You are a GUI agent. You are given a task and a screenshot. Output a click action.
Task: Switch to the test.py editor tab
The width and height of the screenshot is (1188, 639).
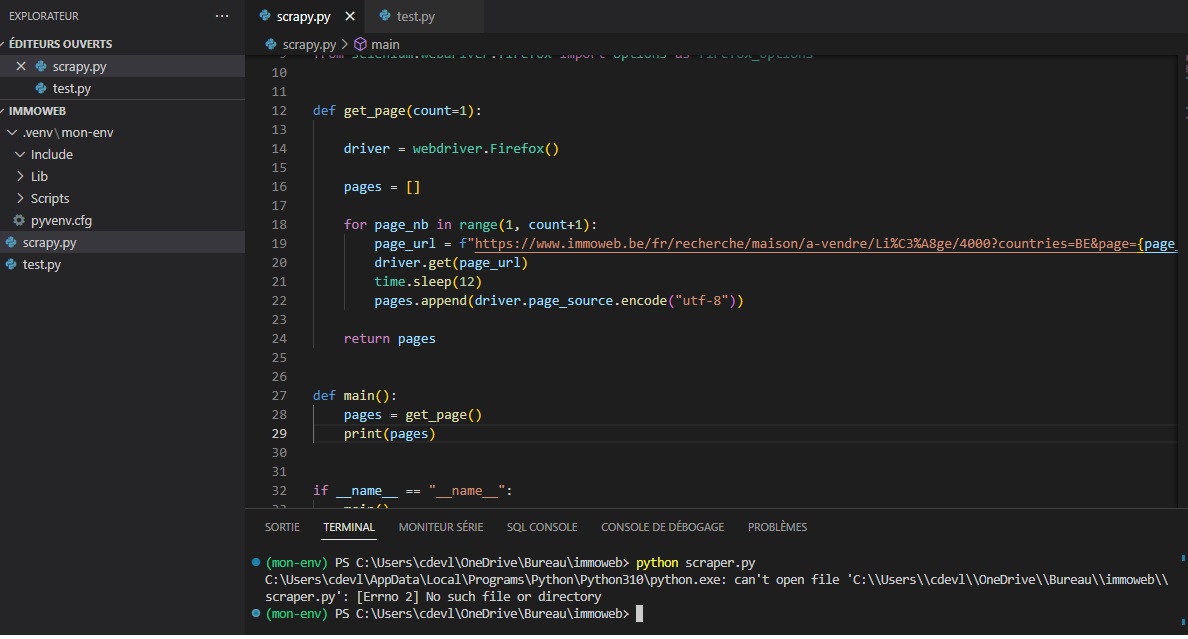point(415,16)
